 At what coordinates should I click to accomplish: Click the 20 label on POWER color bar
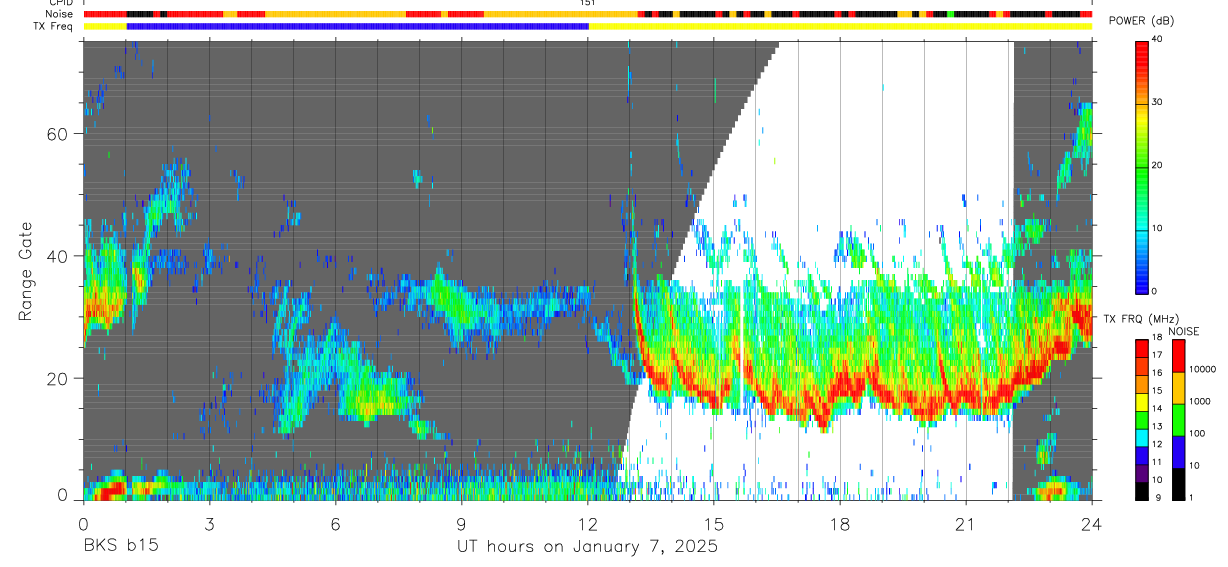[1157, 166]
